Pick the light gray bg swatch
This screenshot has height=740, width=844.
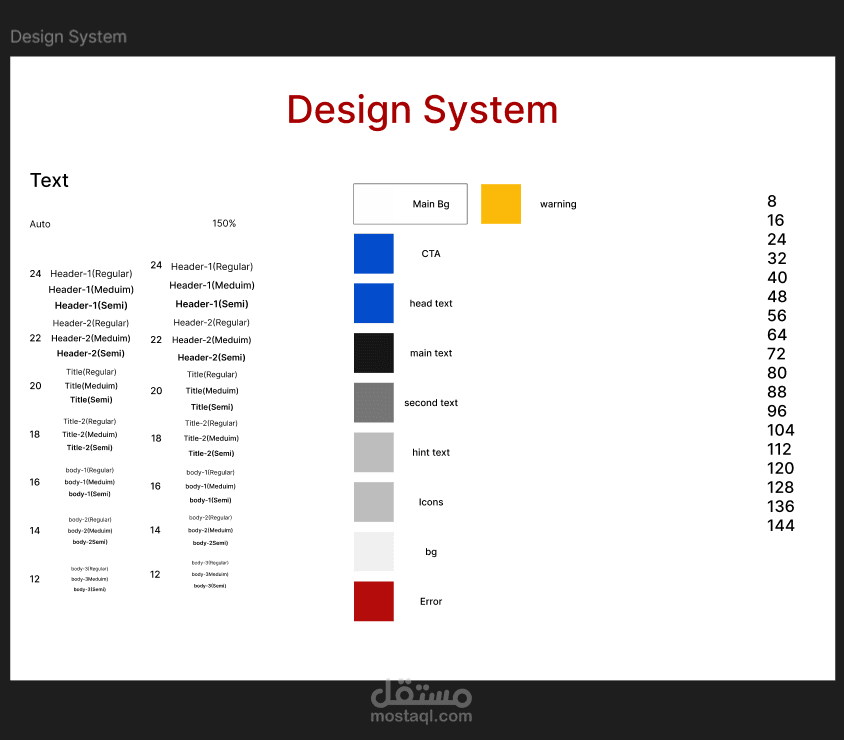click(374, 552)
